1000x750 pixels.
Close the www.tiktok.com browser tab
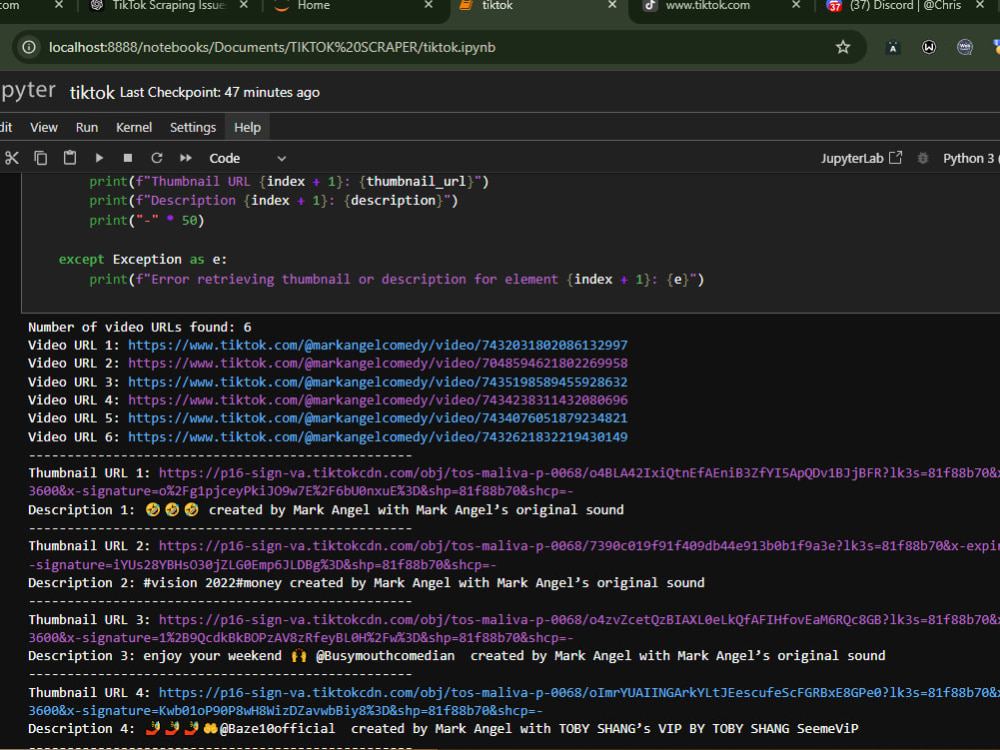pos(796,5)
